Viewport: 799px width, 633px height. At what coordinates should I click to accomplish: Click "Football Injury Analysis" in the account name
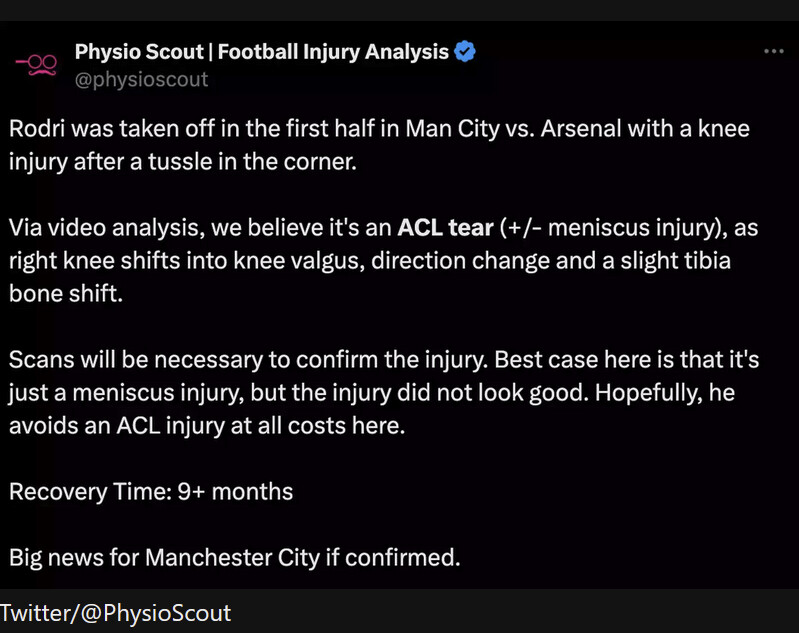(333, 52)
